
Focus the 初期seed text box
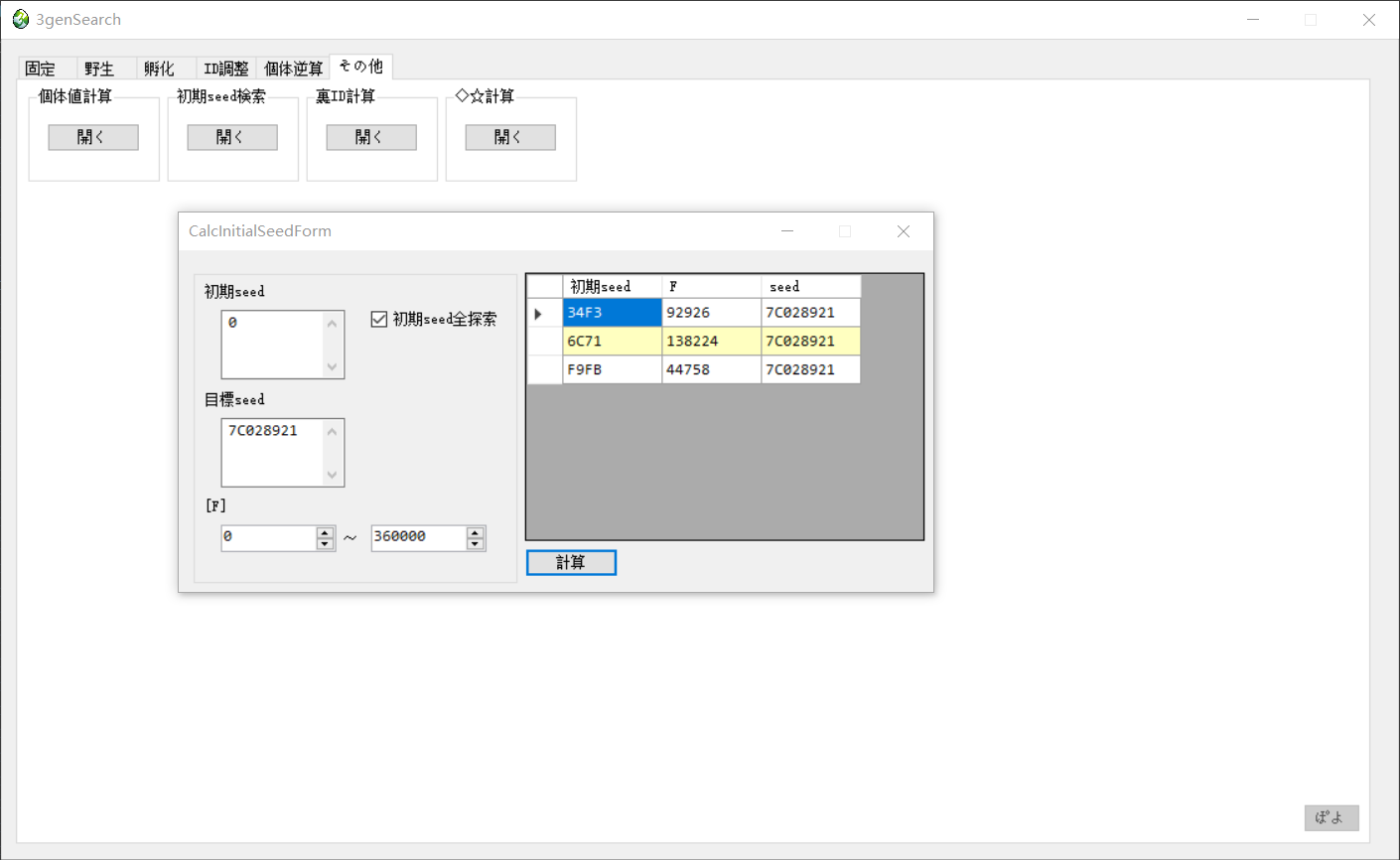[x=272, y=344]
